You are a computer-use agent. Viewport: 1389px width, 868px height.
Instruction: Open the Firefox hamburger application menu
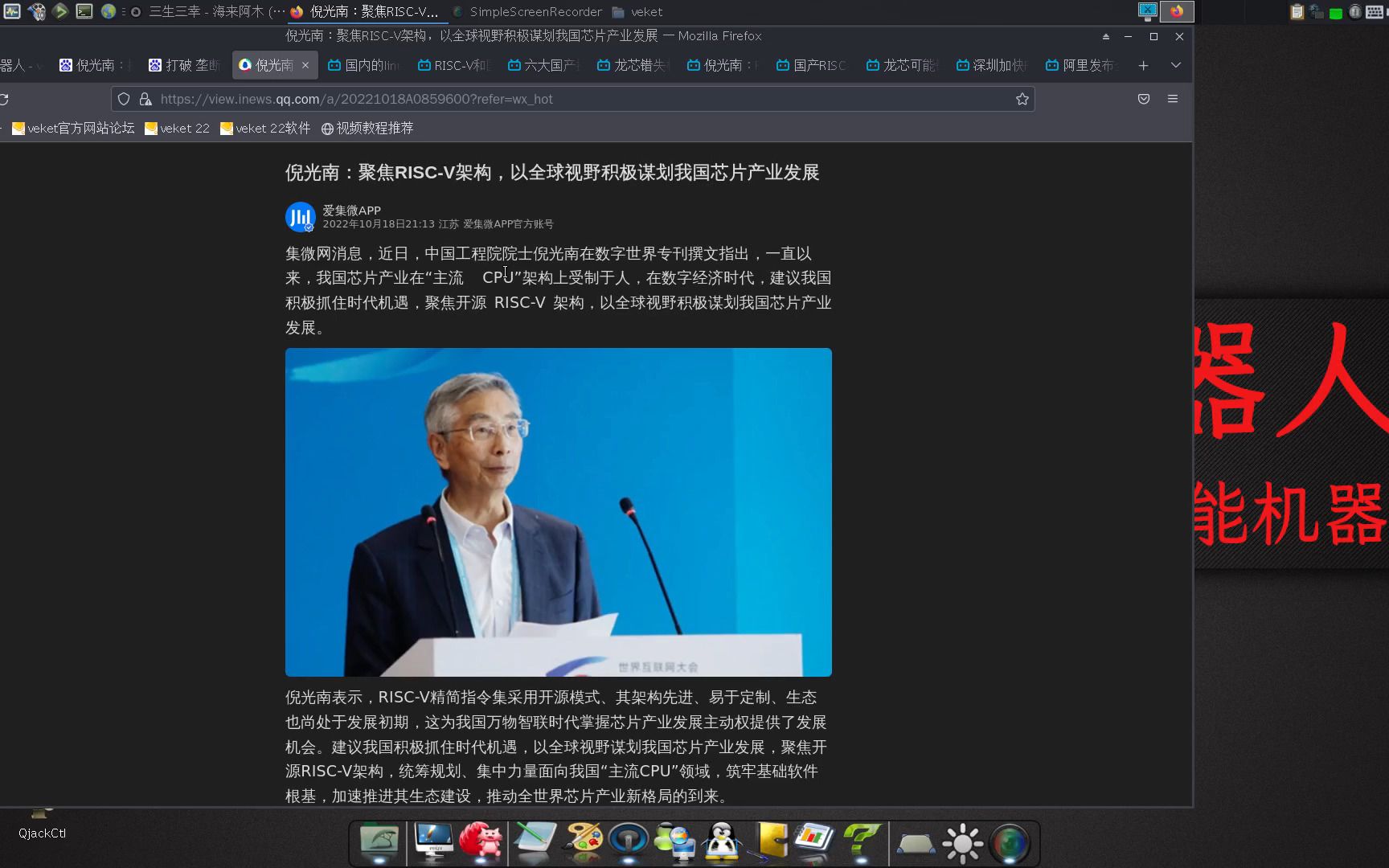[x=1173, y=99]
